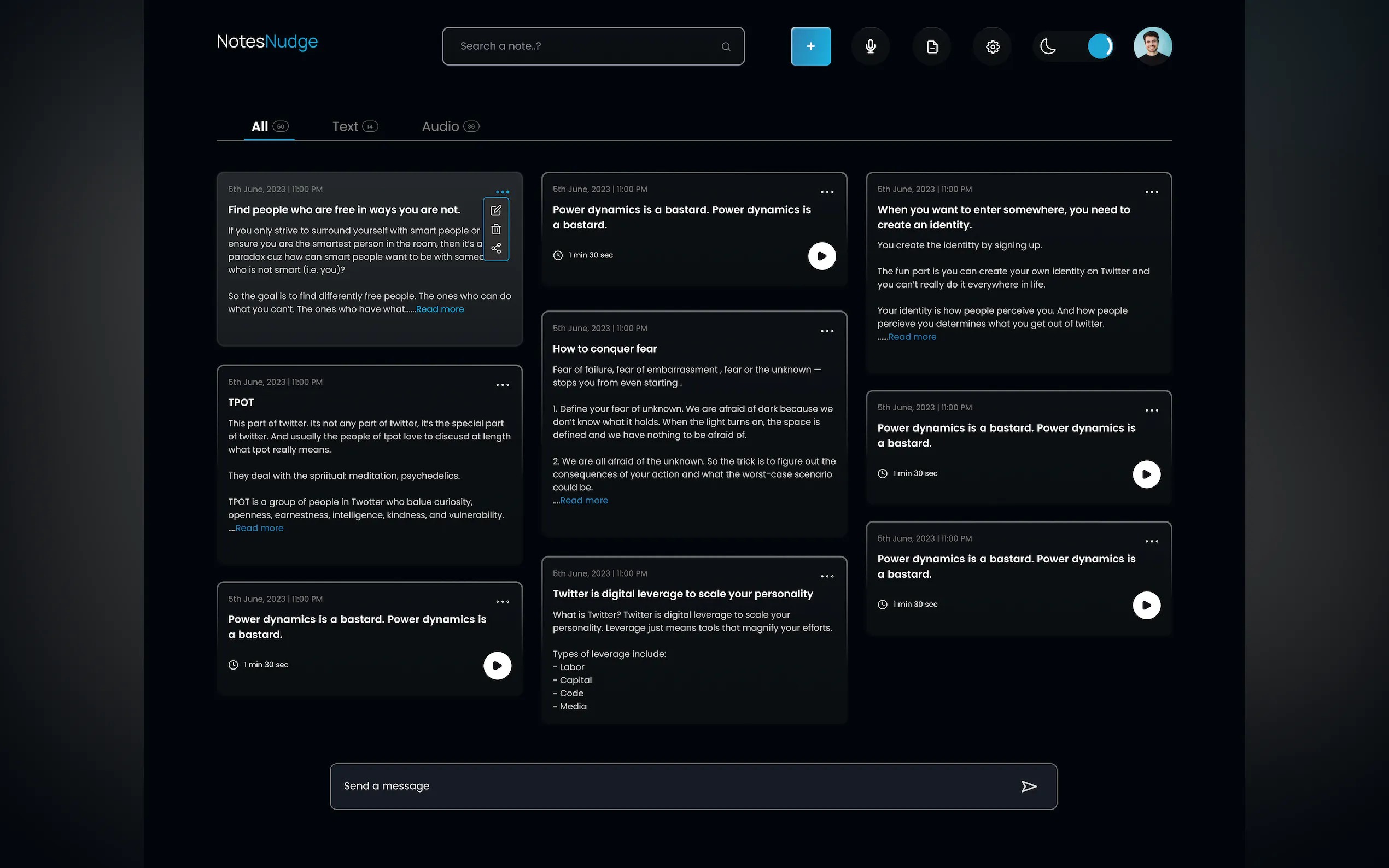Click the blue plus new note button

pos(810,46)
